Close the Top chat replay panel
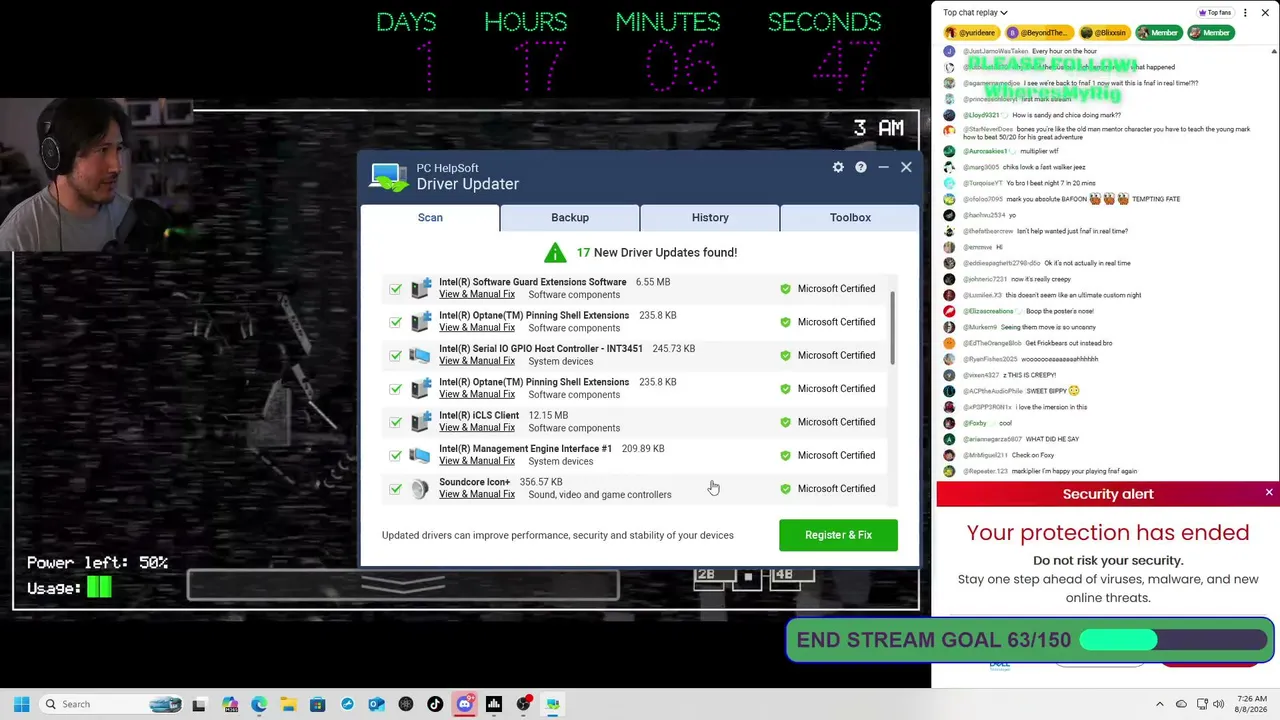Viewport: 1280px width, 720px height. pyautogui.click(x=1267, y=13)
